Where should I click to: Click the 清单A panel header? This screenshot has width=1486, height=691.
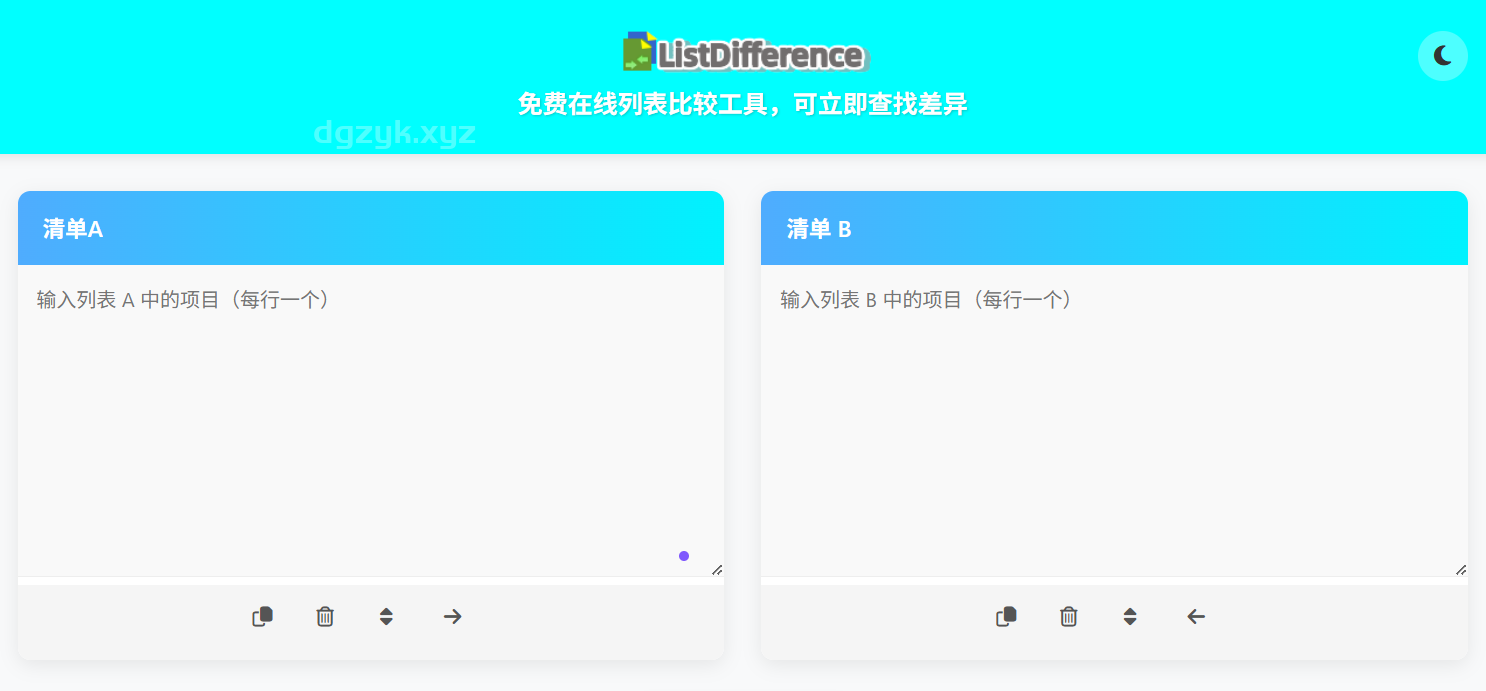click(x=371, y=228)
